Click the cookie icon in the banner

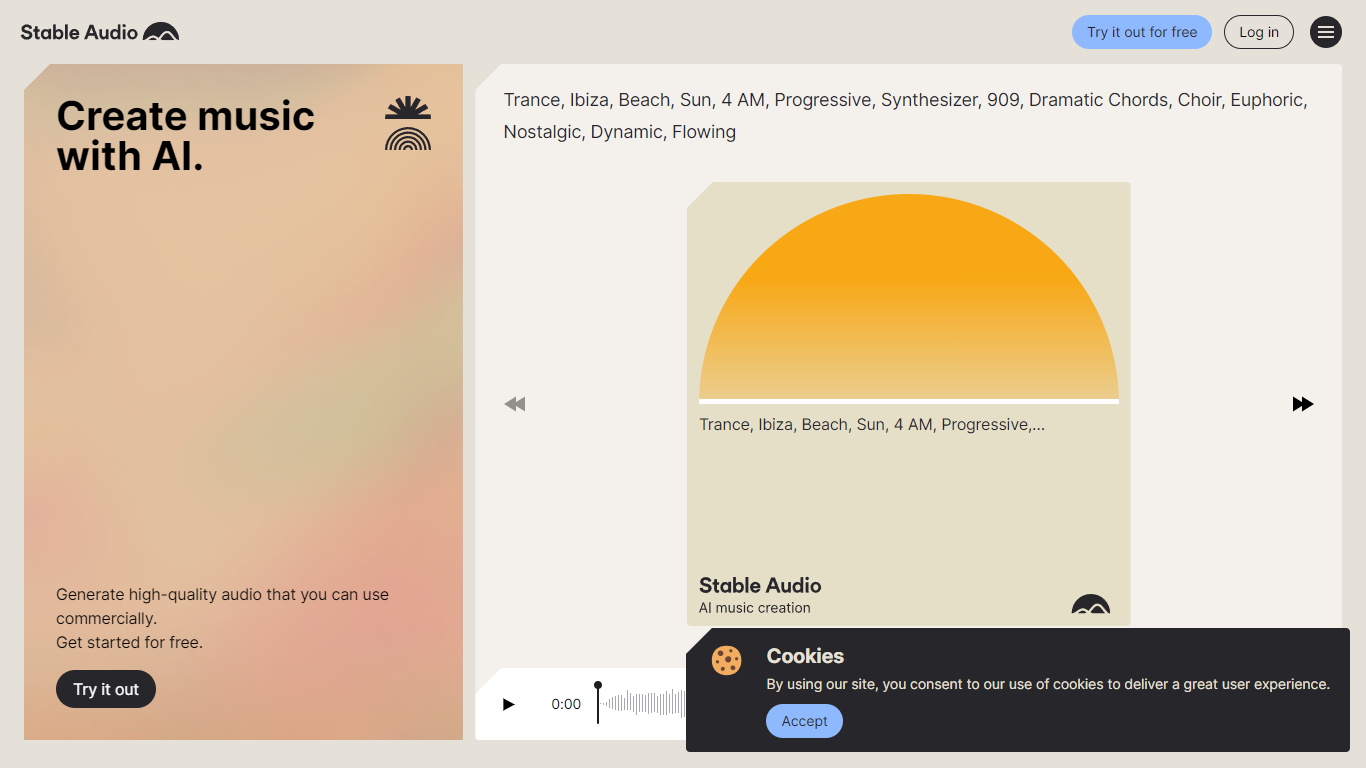pos(727,660)
